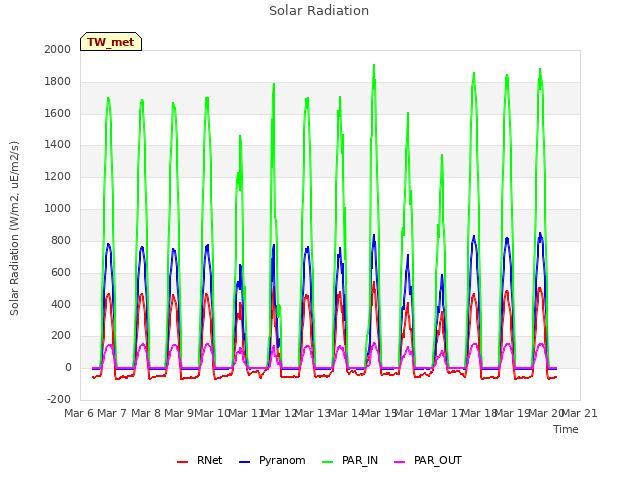Select the Pyranom legend label
This screenshot has height=480, width=640.
282,460
